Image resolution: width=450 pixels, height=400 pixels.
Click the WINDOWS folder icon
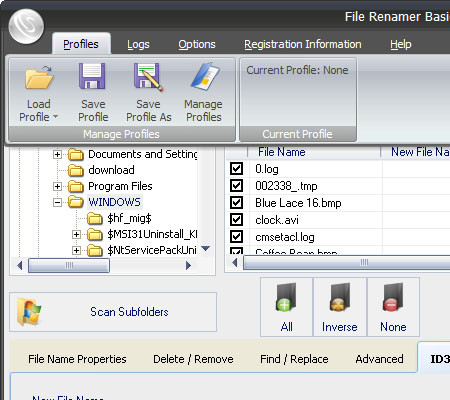point(76,202)
